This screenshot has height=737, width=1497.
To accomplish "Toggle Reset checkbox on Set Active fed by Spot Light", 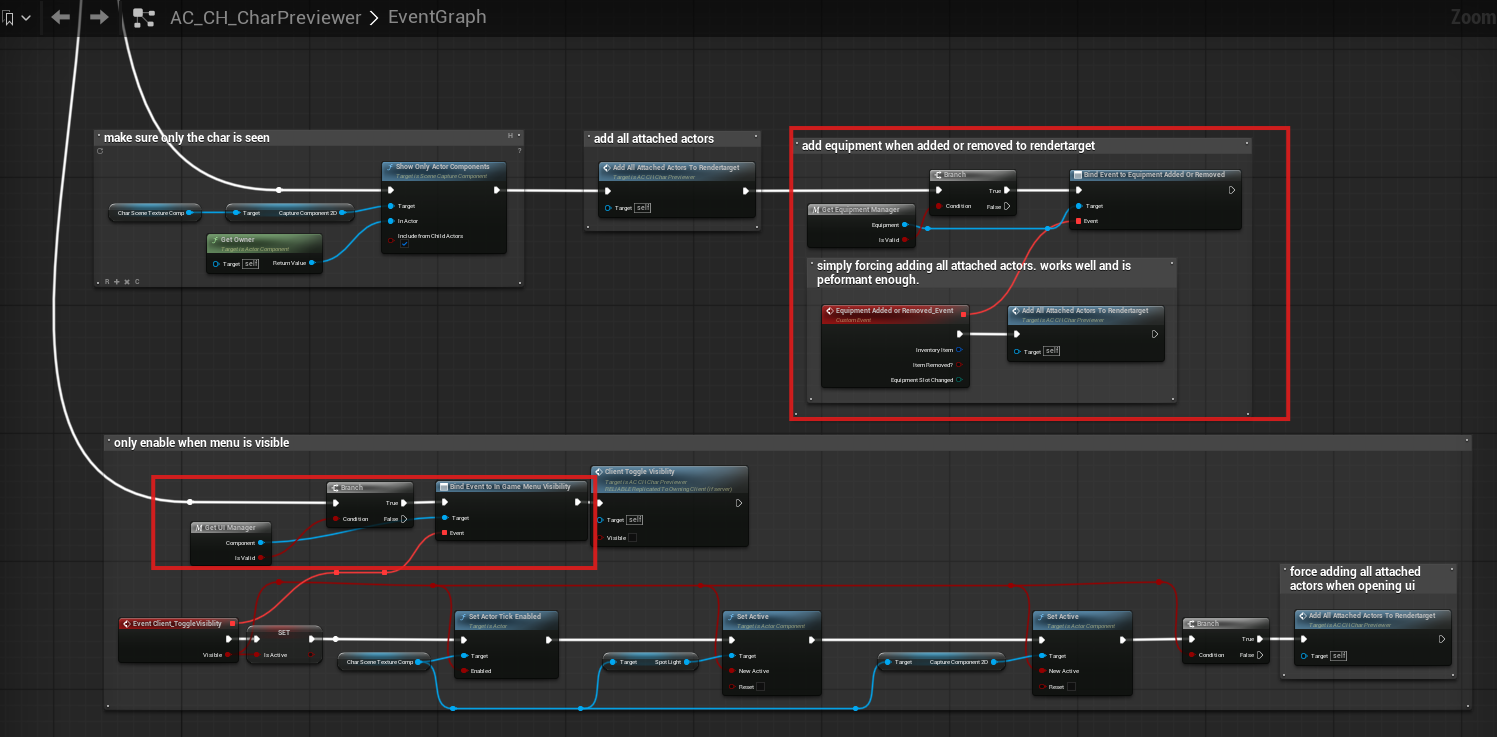I will pyautogui.click(x=760, y=687).
